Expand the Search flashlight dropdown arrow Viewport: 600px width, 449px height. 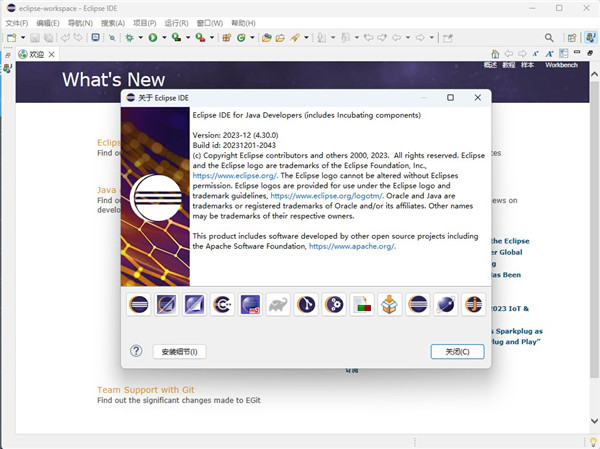[306, 38]
